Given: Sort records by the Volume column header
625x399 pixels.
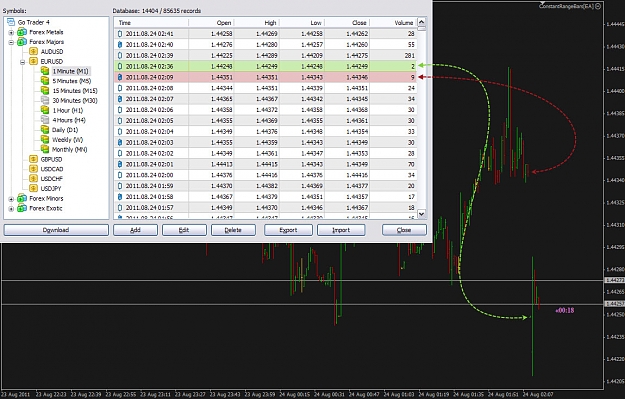Looking at the screenshot, I should [393, 23].
